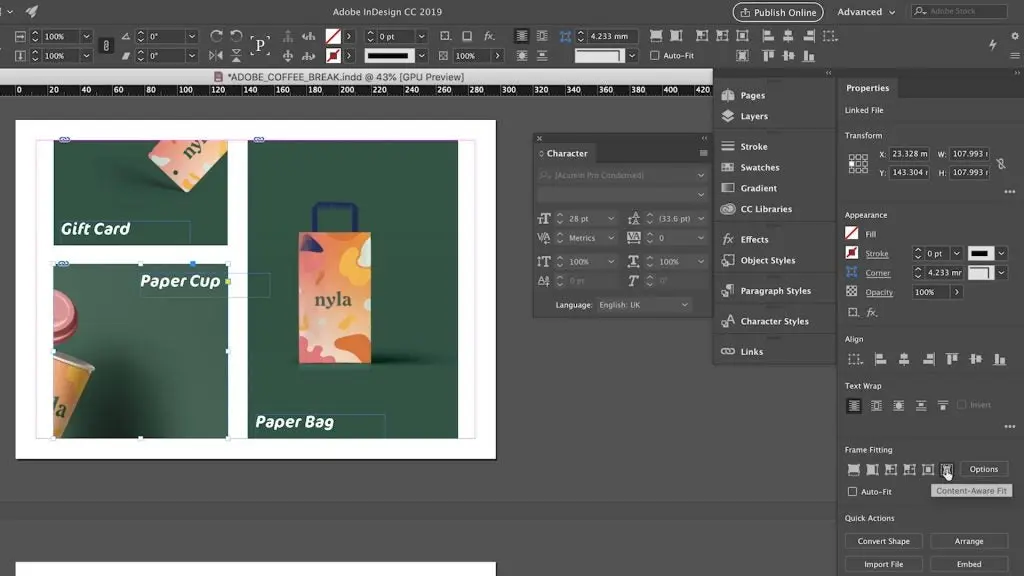Apply Fill Frame Proportionally fitting

tap(853, 469)
